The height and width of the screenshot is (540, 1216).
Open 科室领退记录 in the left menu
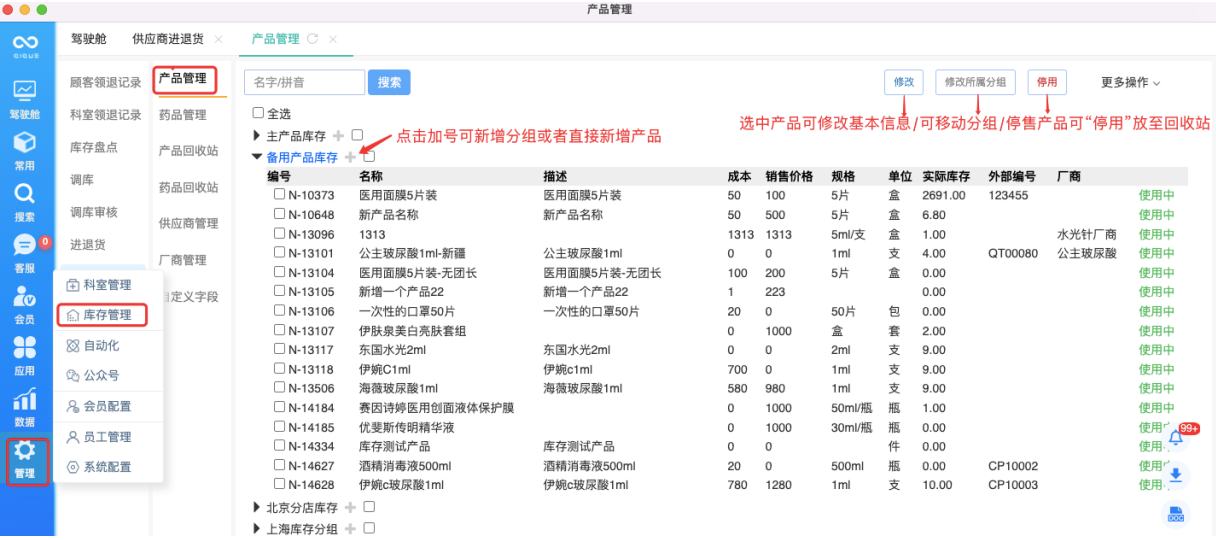106,115
